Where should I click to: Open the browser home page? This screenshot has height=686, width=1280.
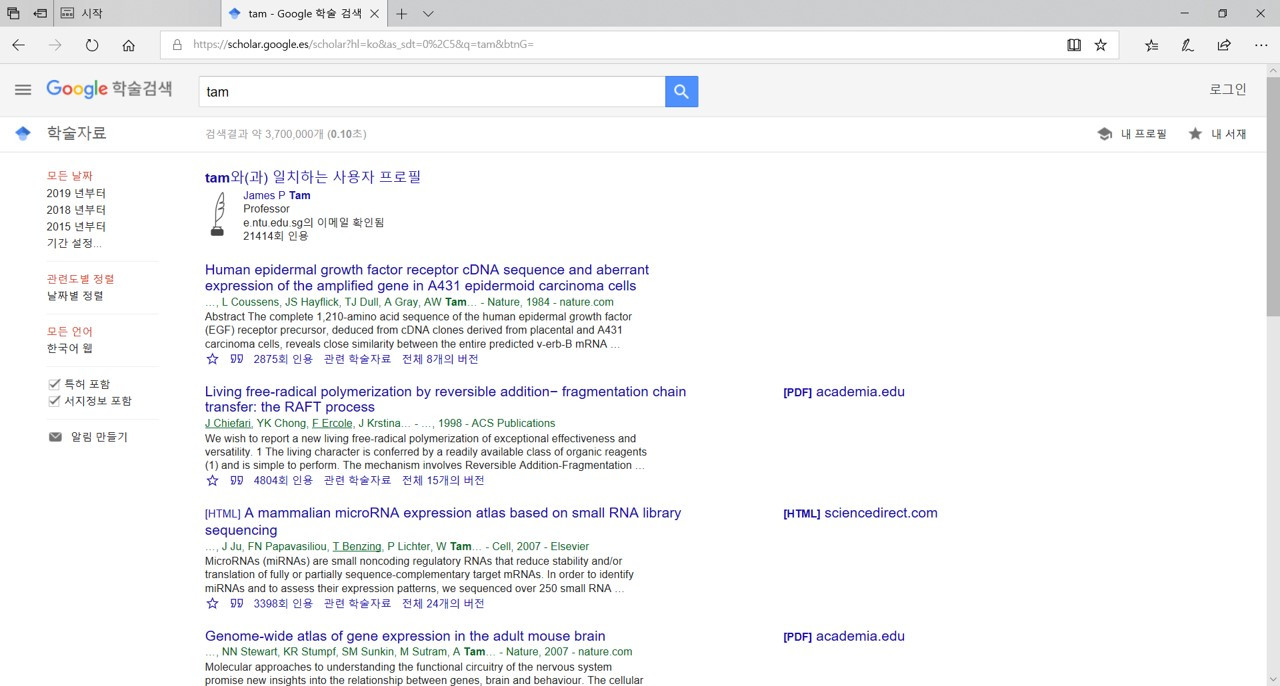click(x=128, y=45)
